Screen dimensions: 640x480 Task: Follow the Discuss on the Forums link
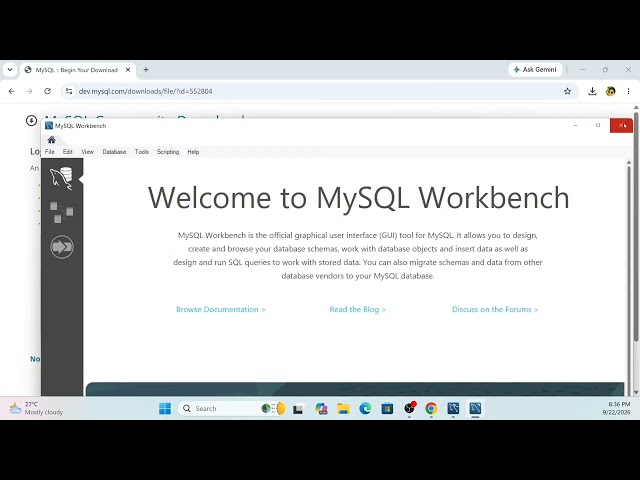(495, 309)
